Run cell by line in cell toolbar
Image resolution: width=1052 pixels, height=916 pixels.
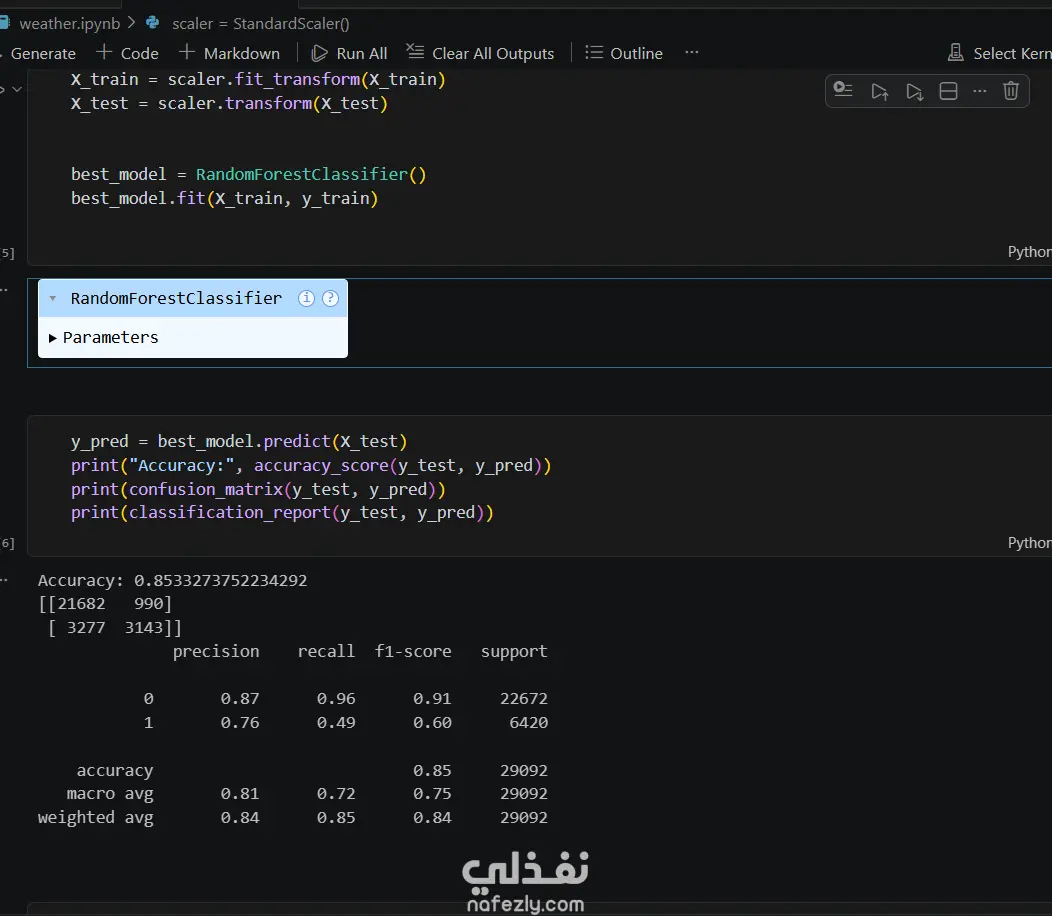(x=843, y=91)
